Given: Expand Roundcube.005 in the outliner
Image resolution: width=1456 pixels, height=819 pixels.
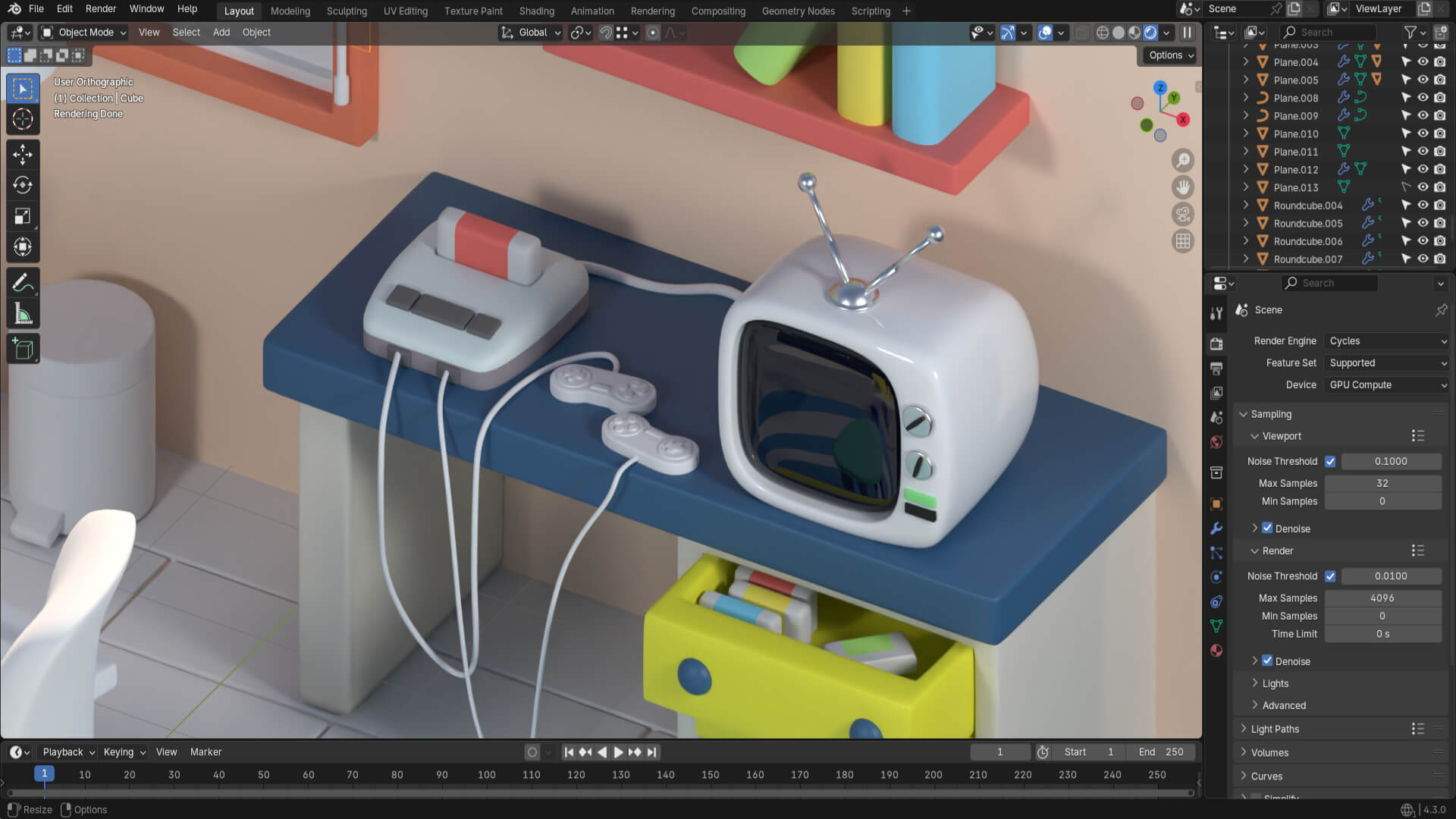Looking at the screenshot, I should click(x=1245, y=223).
